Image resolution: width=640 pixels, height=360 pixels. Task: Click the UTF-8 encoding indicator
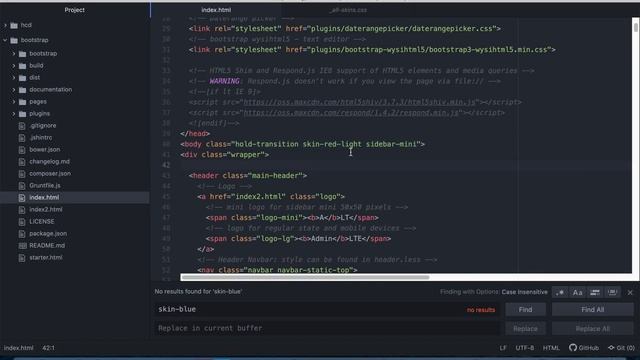(524, 348)
